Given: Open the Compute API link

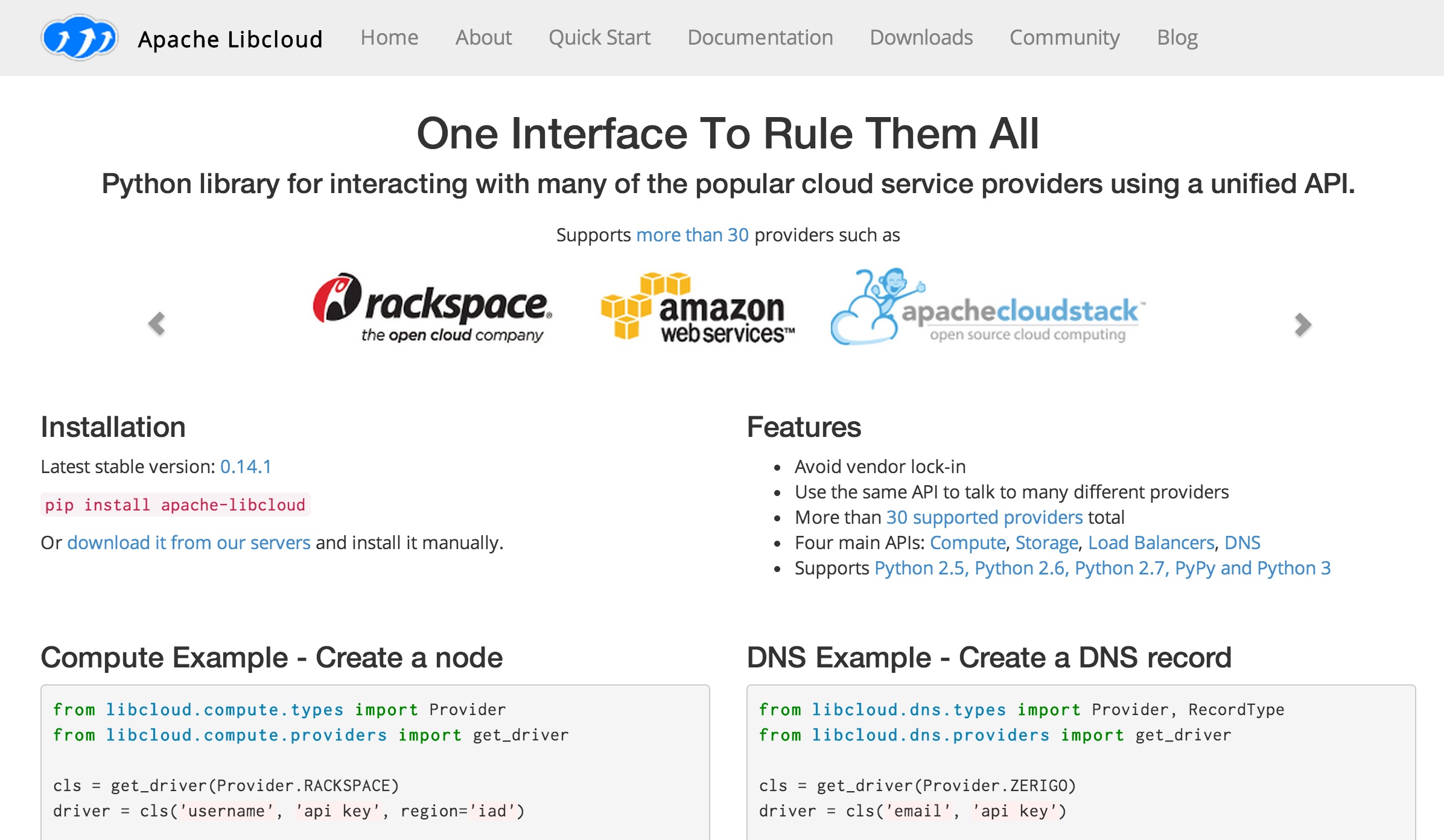Looking at the screenshot, I should [967, 542].
